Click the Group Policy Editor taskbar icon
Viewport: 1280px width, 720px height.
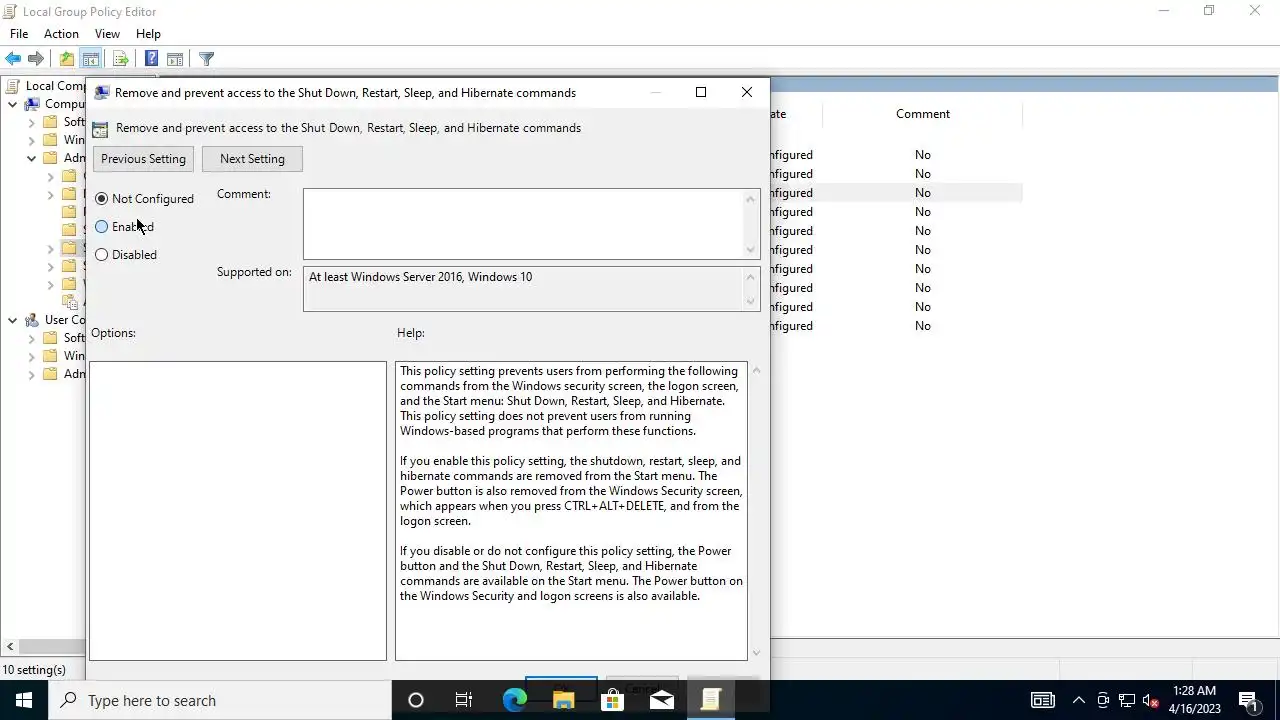click(x=710, y=700)
